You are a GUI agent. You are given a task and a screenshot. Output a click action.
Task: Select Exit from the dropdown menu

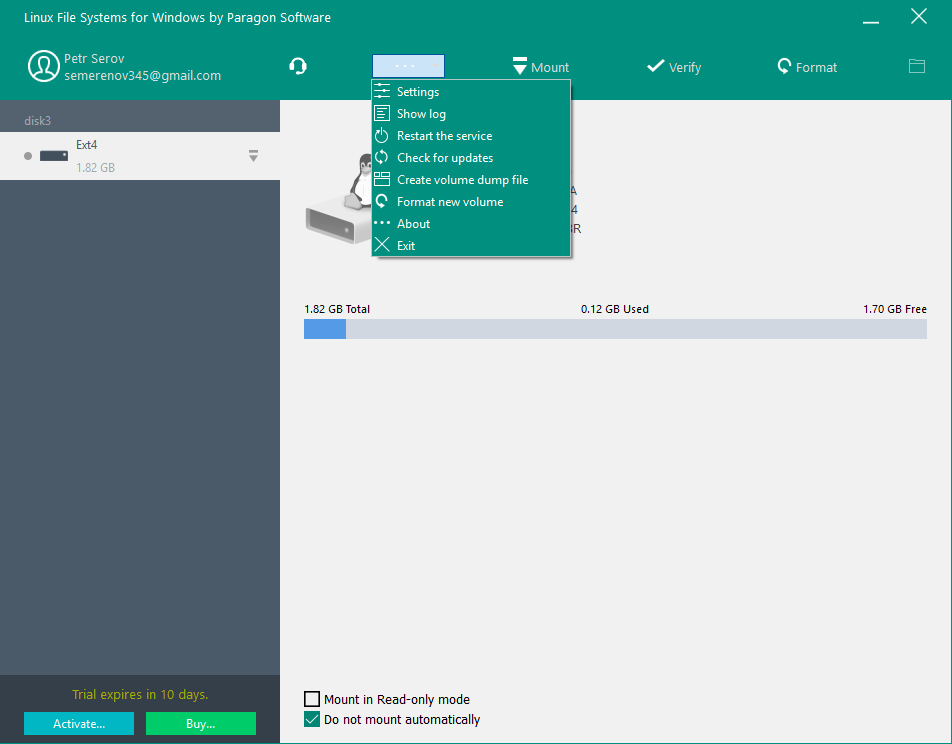click(x=405, y=246)
